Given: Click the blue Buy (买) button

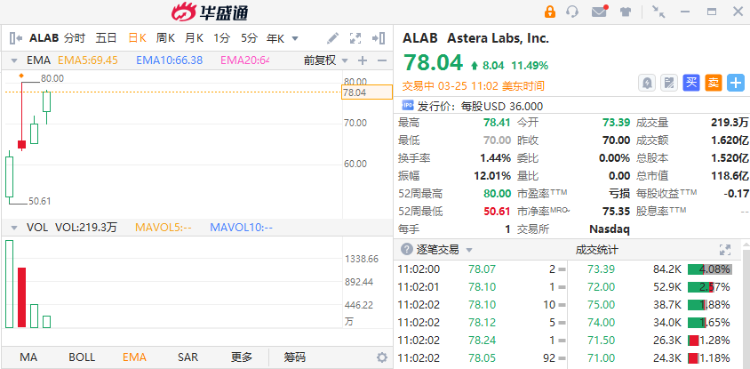Looking at the screenshot, I should coord(691,83).
